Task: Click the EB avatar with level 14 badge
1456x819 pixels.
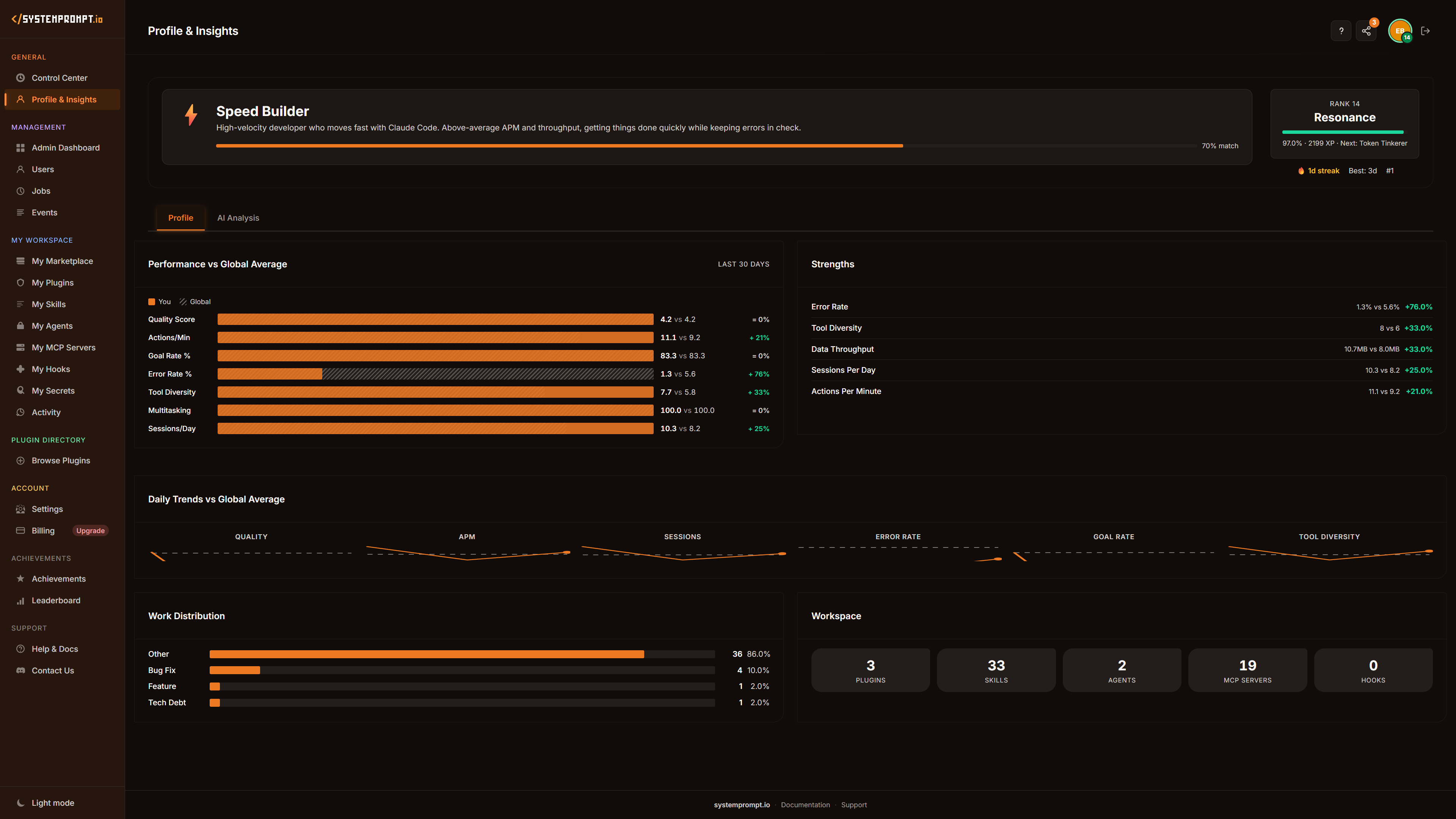Action: pos(1400,30)
